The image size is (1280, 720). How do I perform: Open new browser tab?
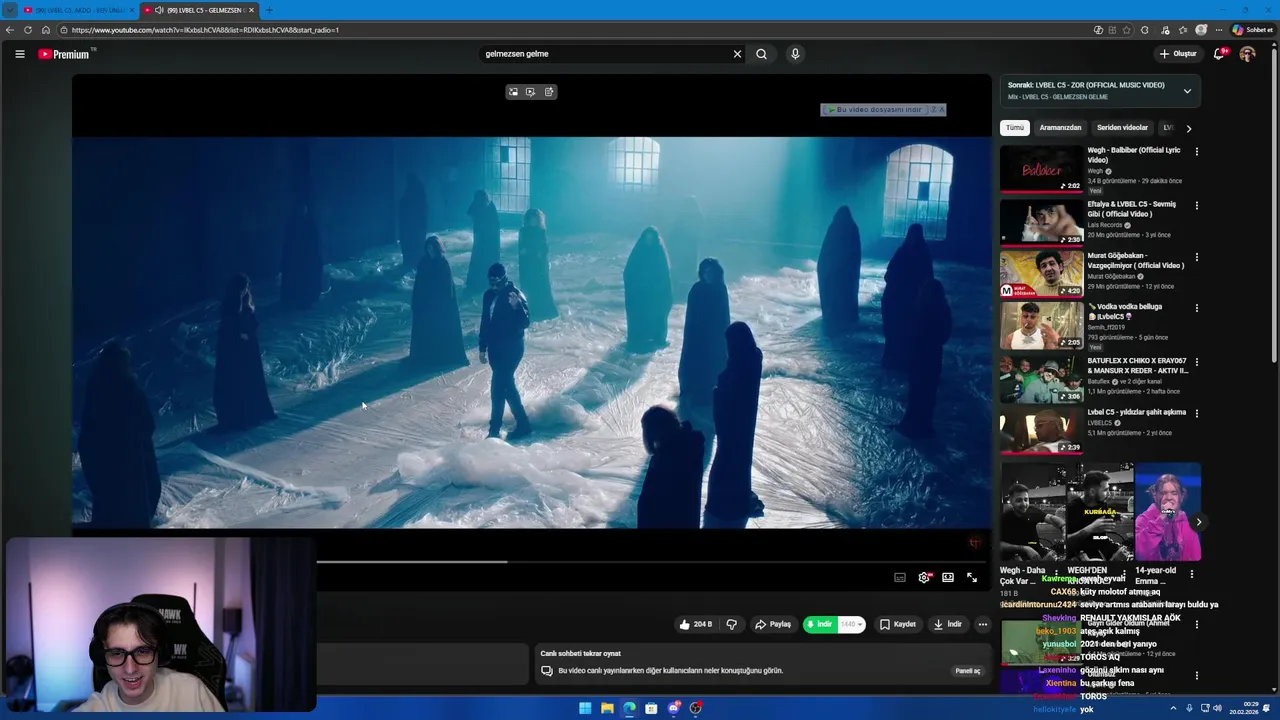(x=269, y=10)
